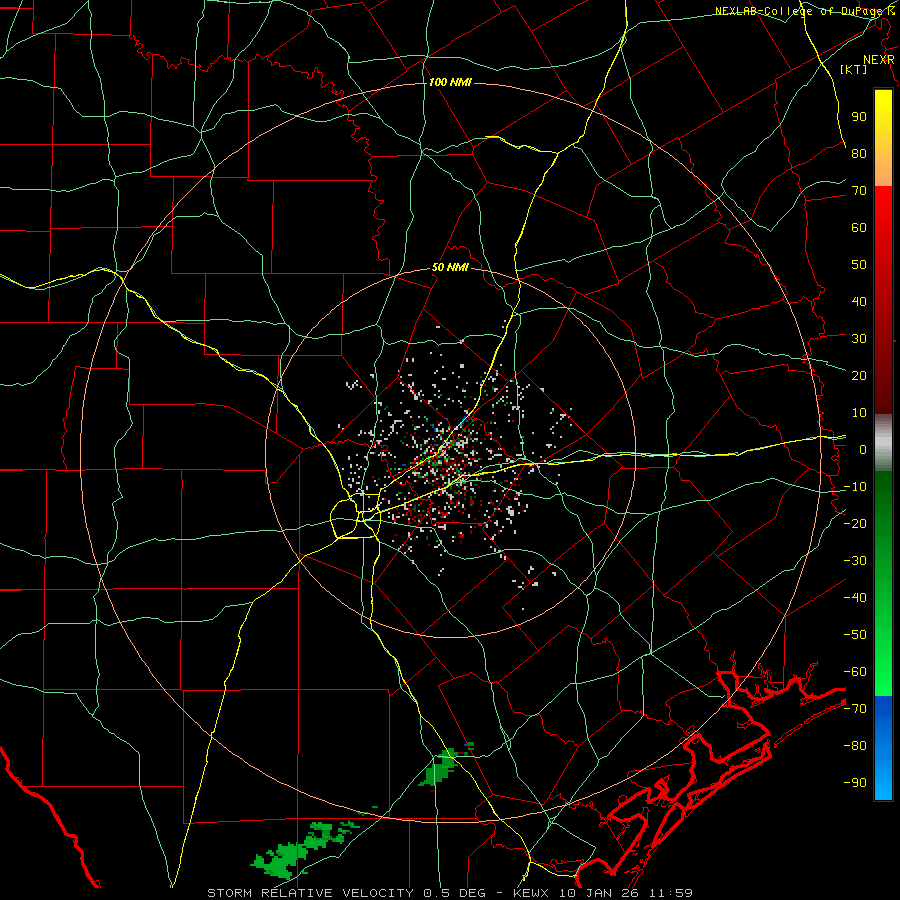Click the "30" value on velocity scale
900x900 pixels.
click(x=859, y=339)
